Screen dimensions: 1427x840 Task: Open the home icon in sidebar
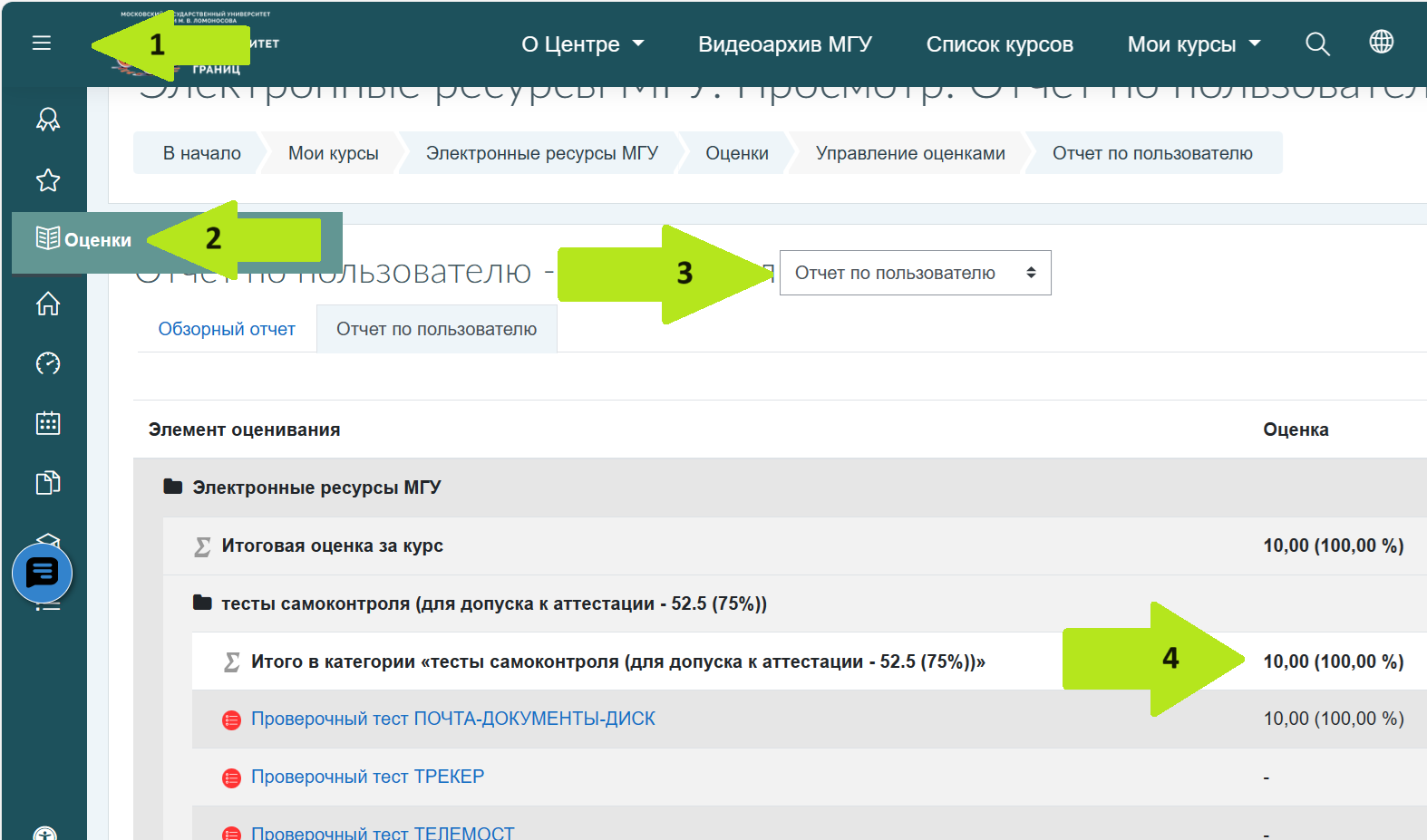tap(48, 304)
